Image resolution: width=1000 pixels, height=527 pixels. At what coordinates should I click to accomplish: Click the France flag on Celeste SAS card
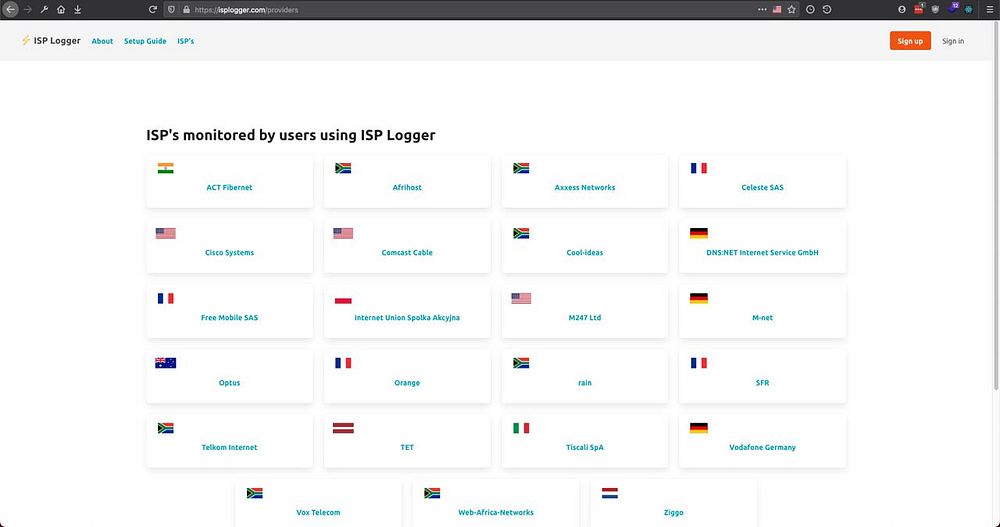click(698, 168)
